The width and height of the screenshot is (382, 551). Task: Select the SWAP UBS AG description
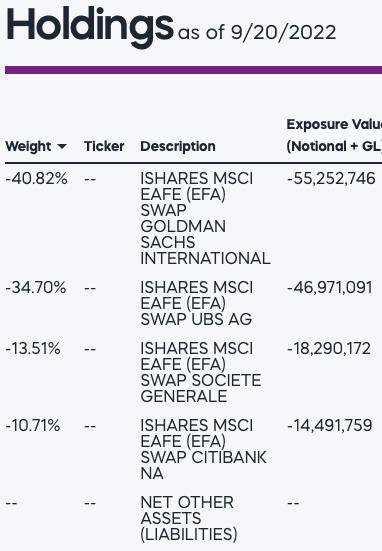click(196, 303)
